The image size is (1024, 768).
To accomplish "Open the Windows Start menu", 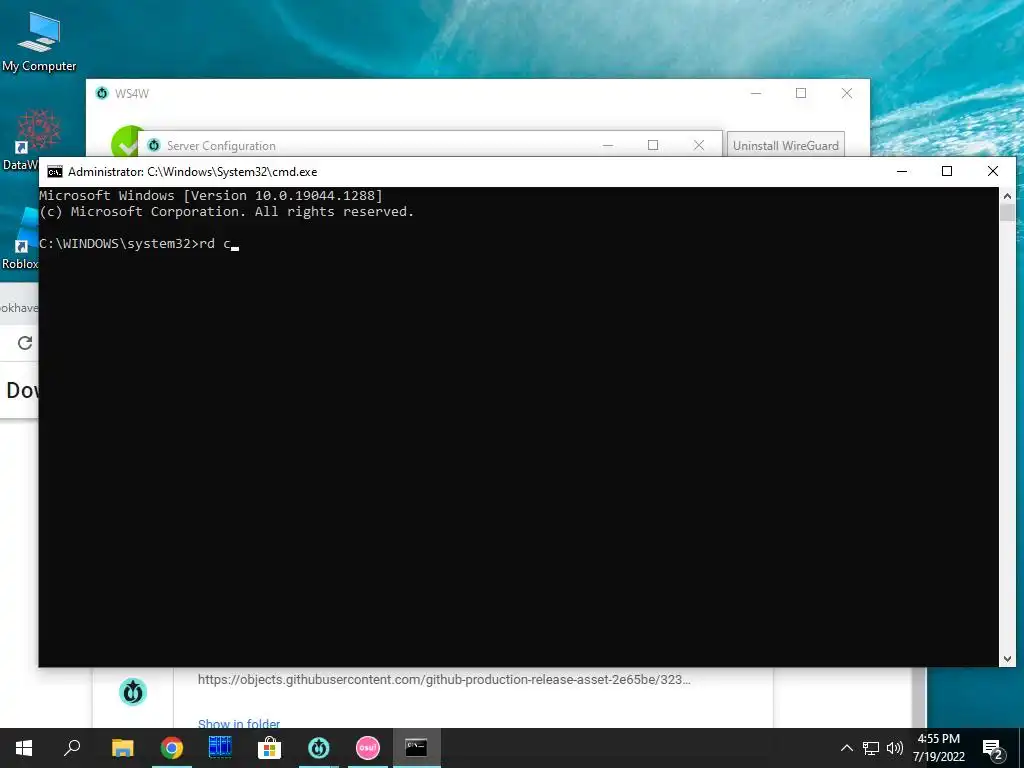I will (x=24, y=748).
